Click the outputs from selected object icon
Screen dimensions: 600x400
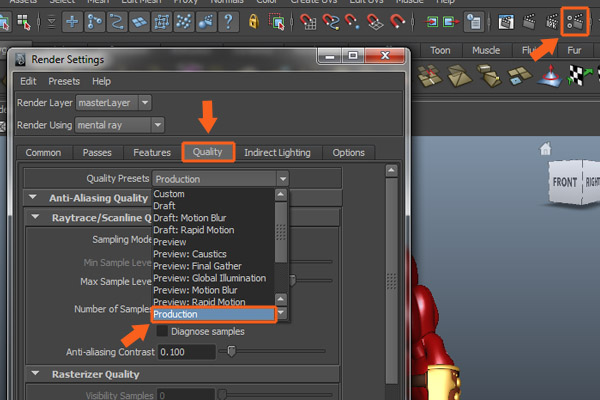pyautogui.click(x=451, y=22)
